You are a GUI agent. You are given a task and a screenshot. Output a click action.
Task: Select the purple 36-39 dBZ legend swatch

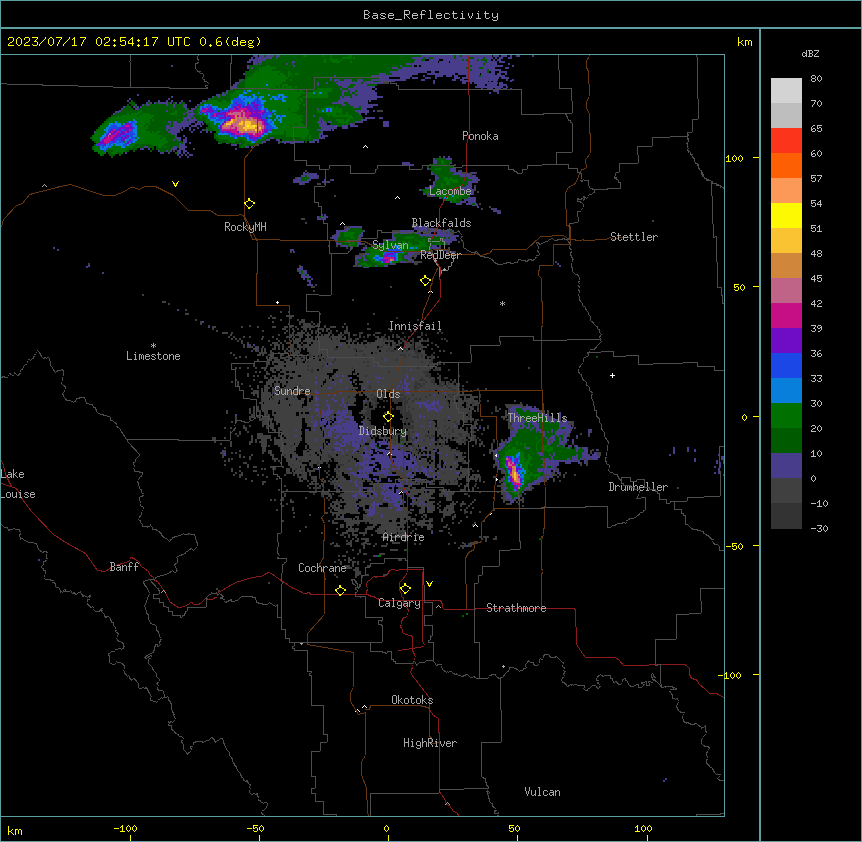[x=786, y=341]
